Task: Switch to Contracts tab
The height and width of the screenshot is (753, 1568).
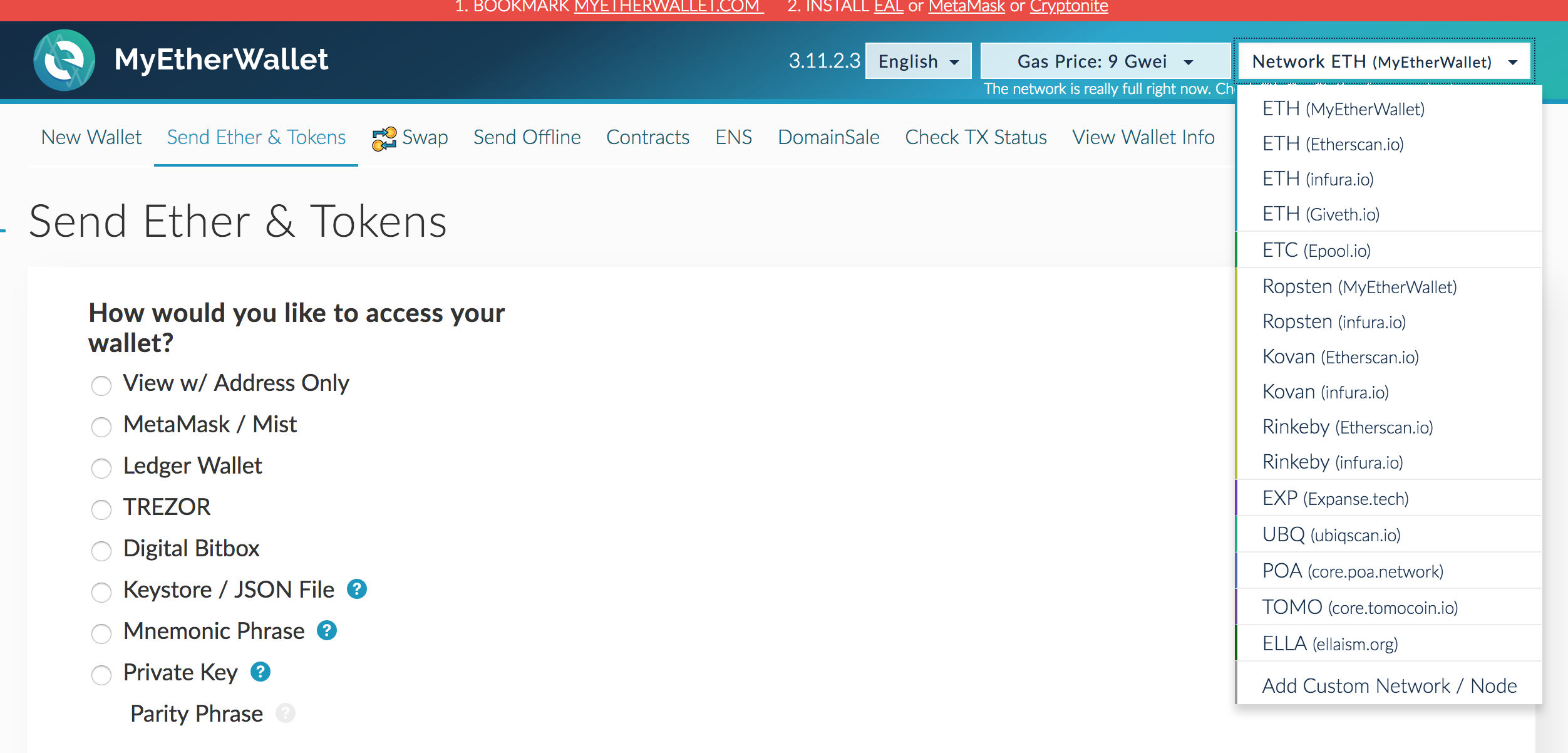Action: (648, 137)
